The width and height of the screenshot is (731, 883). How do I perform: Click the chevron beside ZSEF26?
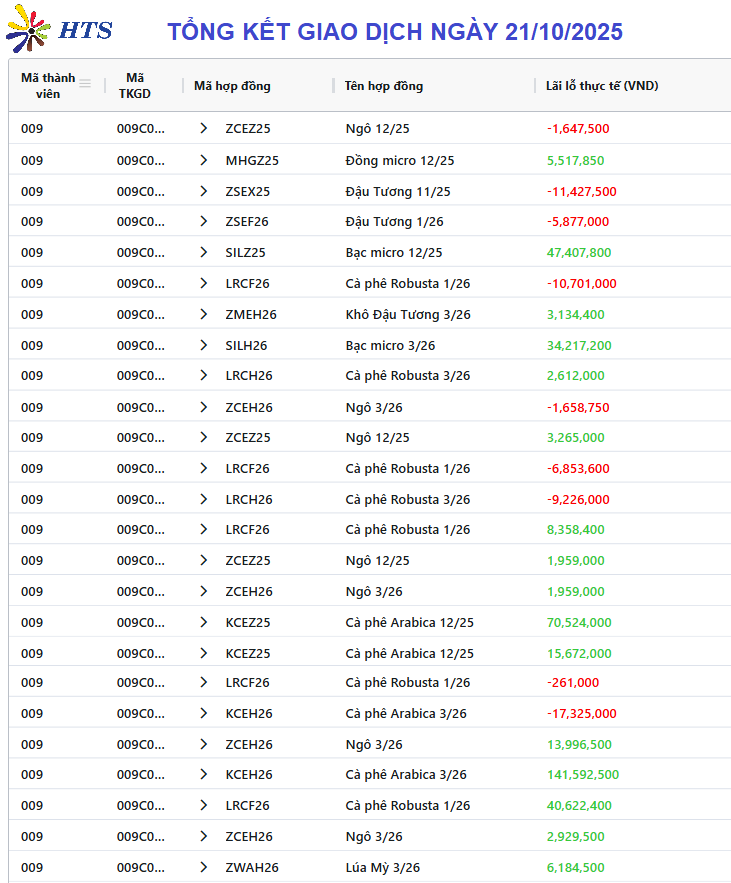[204, 221]
